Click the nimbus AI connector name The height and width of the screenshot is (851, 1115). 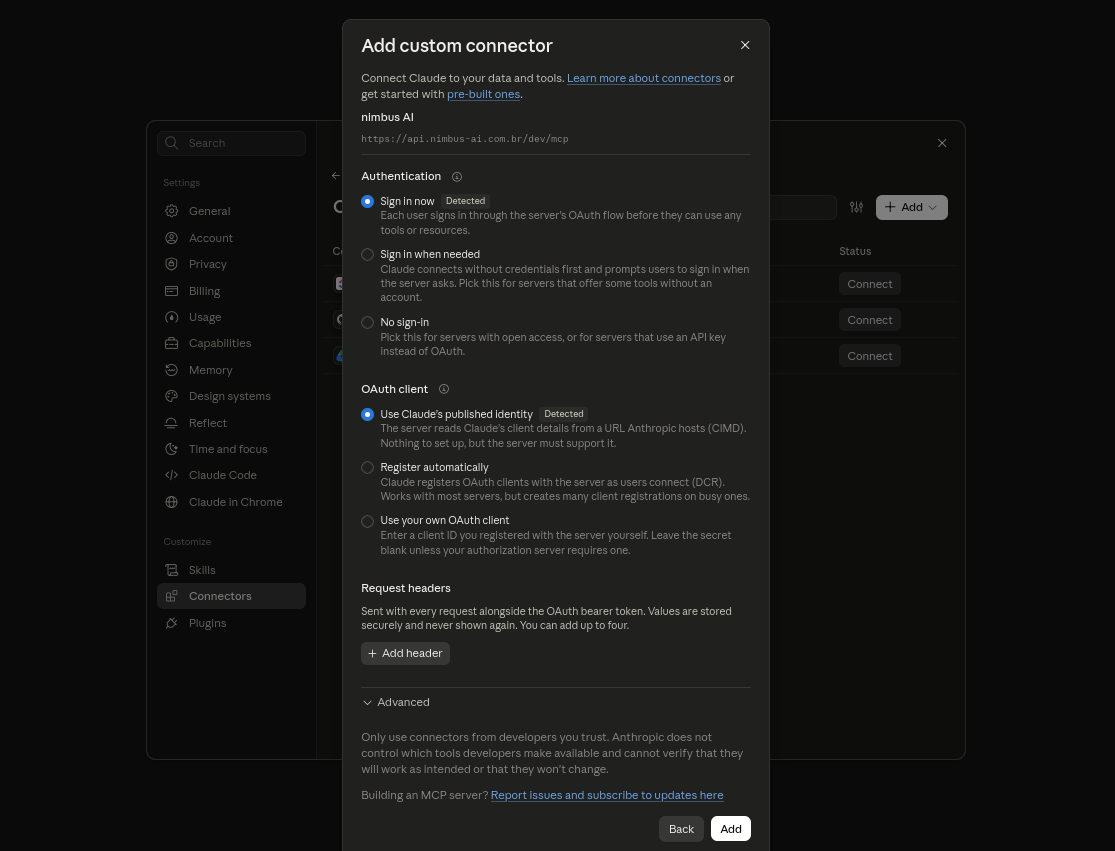pyautogui.click(x=388, y=117)
